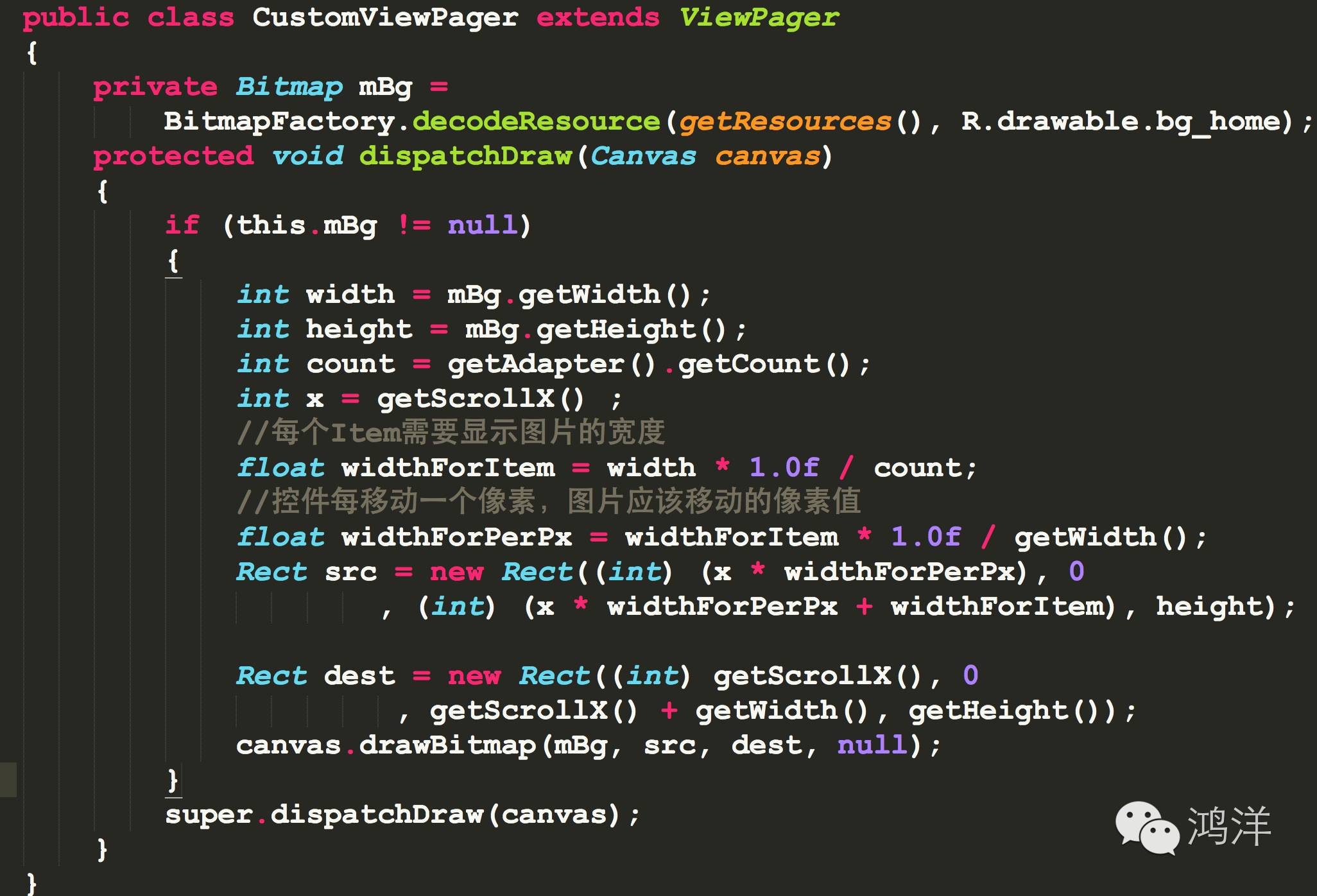The height and width of the screenshot is (896, 1317).
Task: Click the 鸿洋 author name text
Action: point(1229,826)
